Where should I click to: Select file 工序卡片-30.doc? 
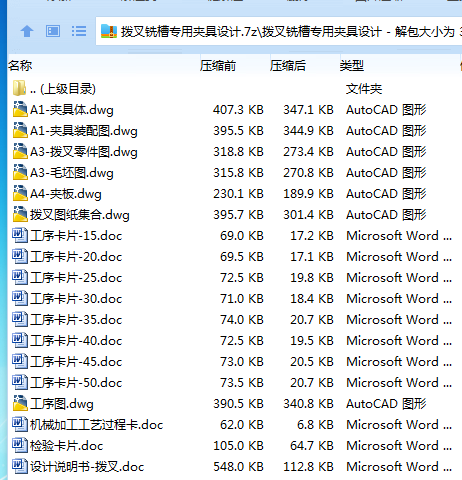click(x=76, y=299)
